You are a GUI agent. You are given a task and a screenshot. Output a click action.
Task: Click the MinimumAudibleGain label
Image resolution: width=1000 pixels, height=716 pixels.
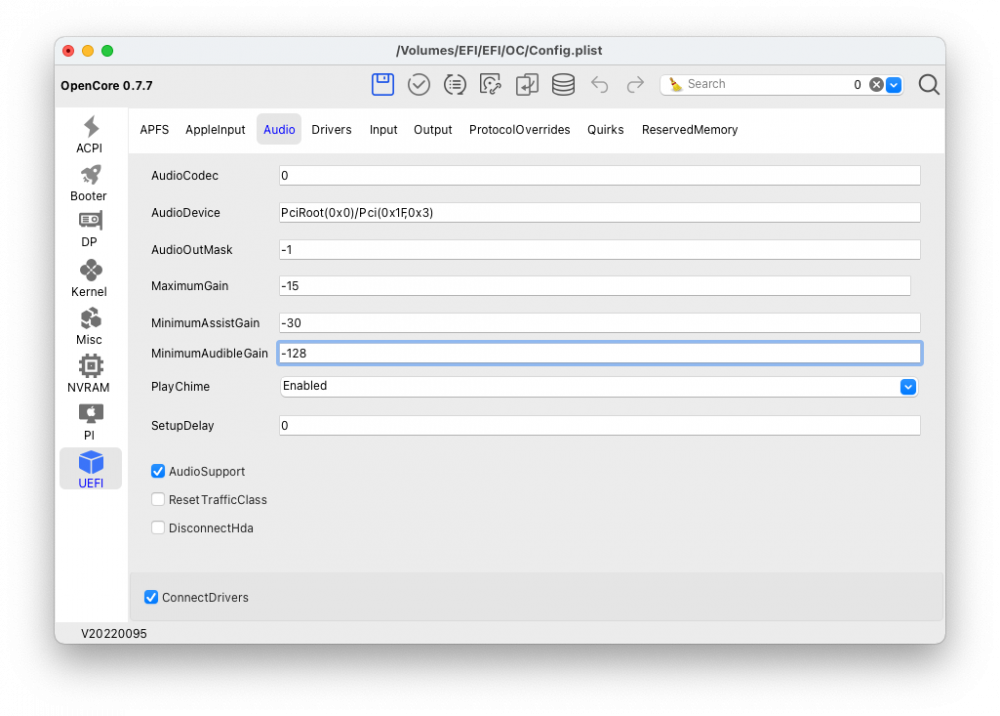209,353
